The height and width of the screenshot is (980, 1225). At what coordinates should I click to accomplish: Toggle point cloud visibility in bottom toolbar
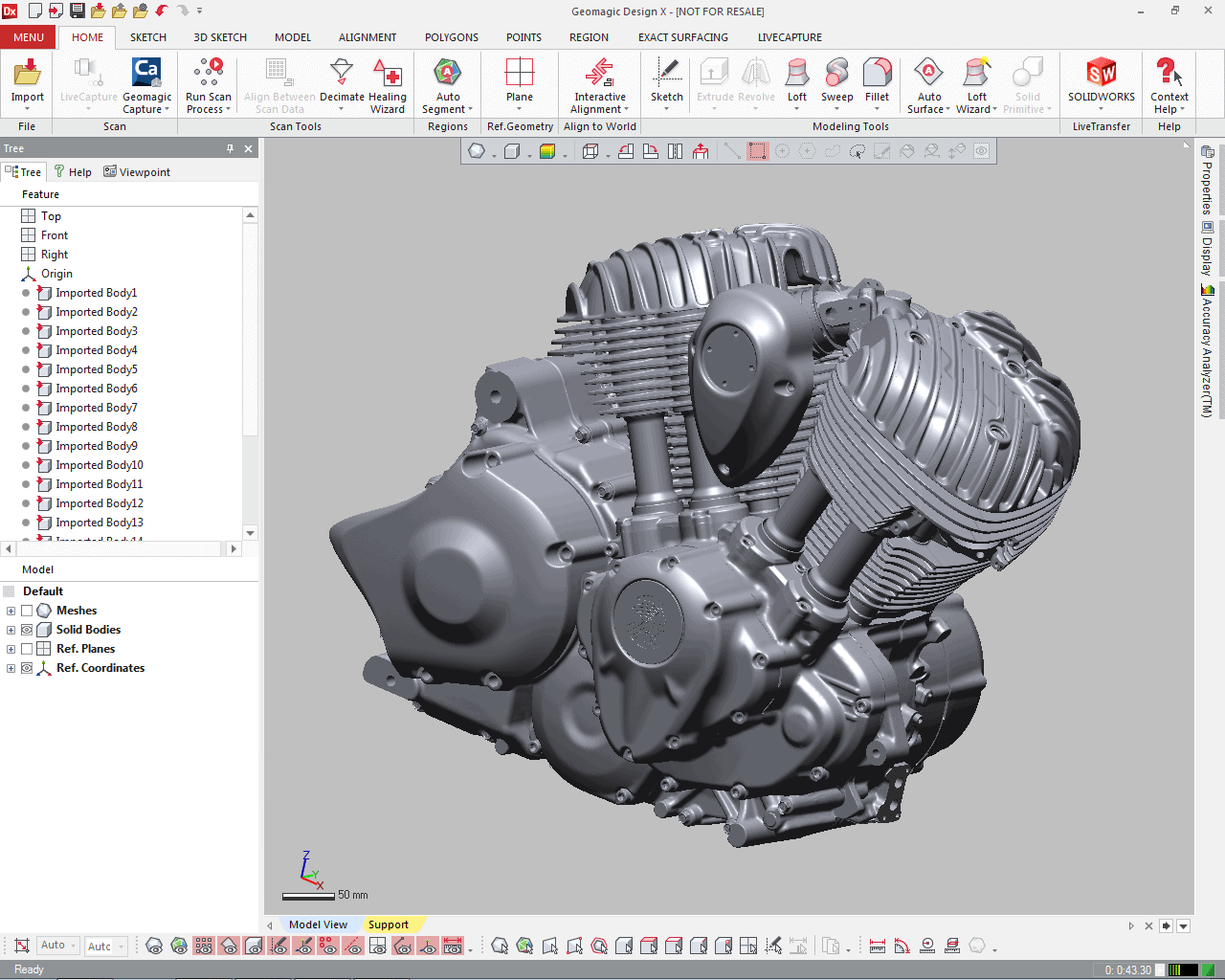tap(204, 947)
